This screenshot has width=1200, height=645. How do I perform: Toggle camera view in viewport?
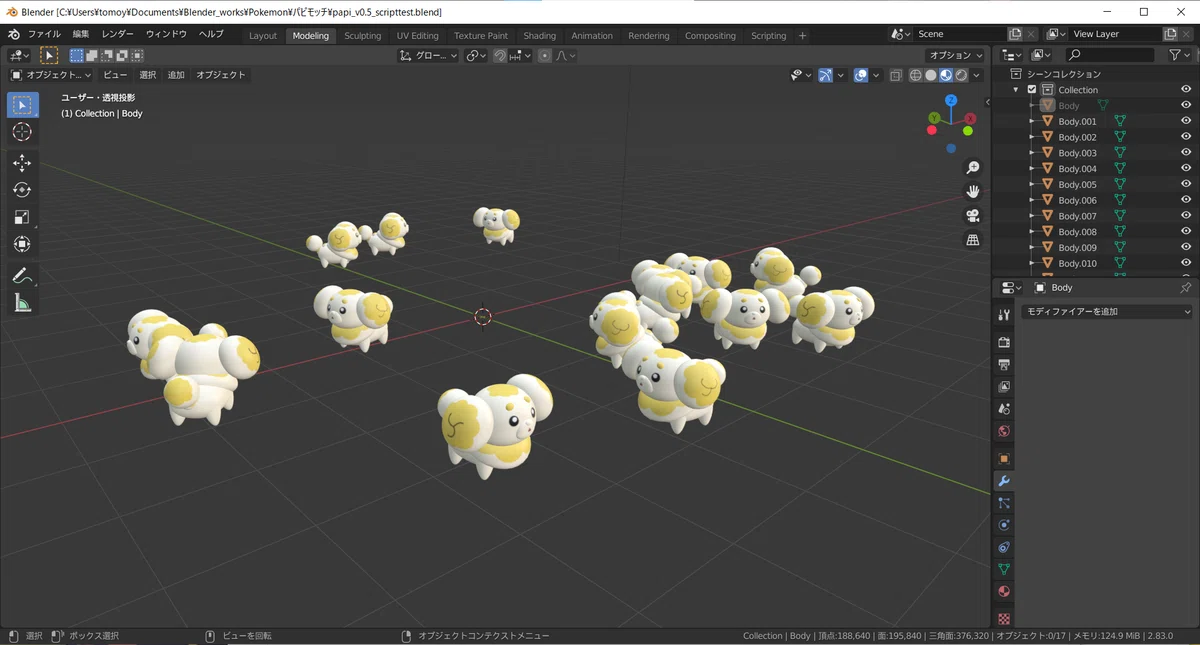972,216
